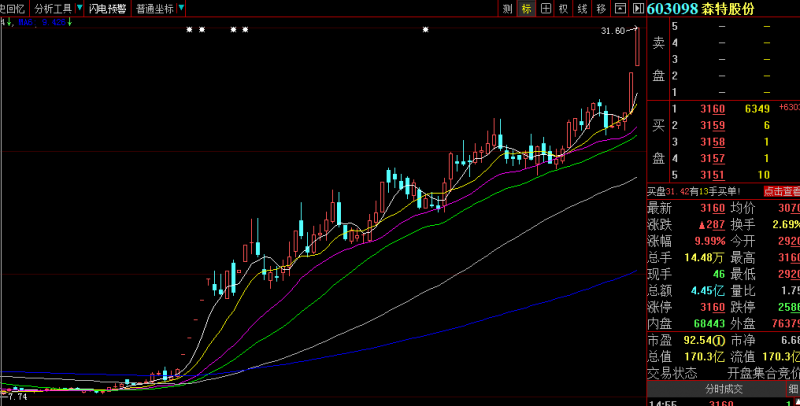This screenshot has width=800, height=406.
Task: Click the 测 measure tool icon
Action: pyautogui.click(x=508, y=8)
